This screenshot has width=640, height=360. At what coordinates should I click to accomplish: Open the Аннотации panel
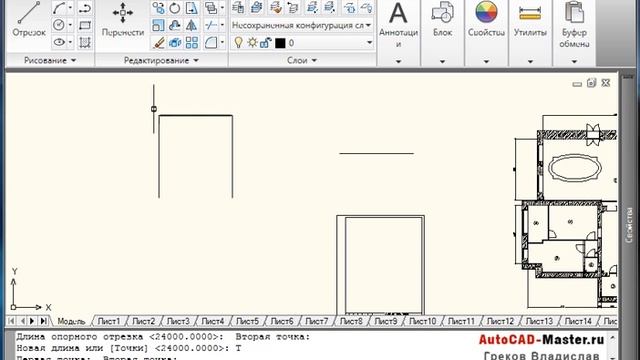(398, 33)
